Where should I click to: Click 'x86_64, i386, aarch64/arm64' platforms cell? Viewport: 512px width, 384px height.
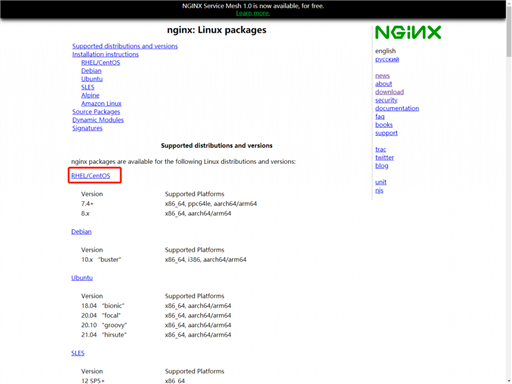tap(206, 260)
